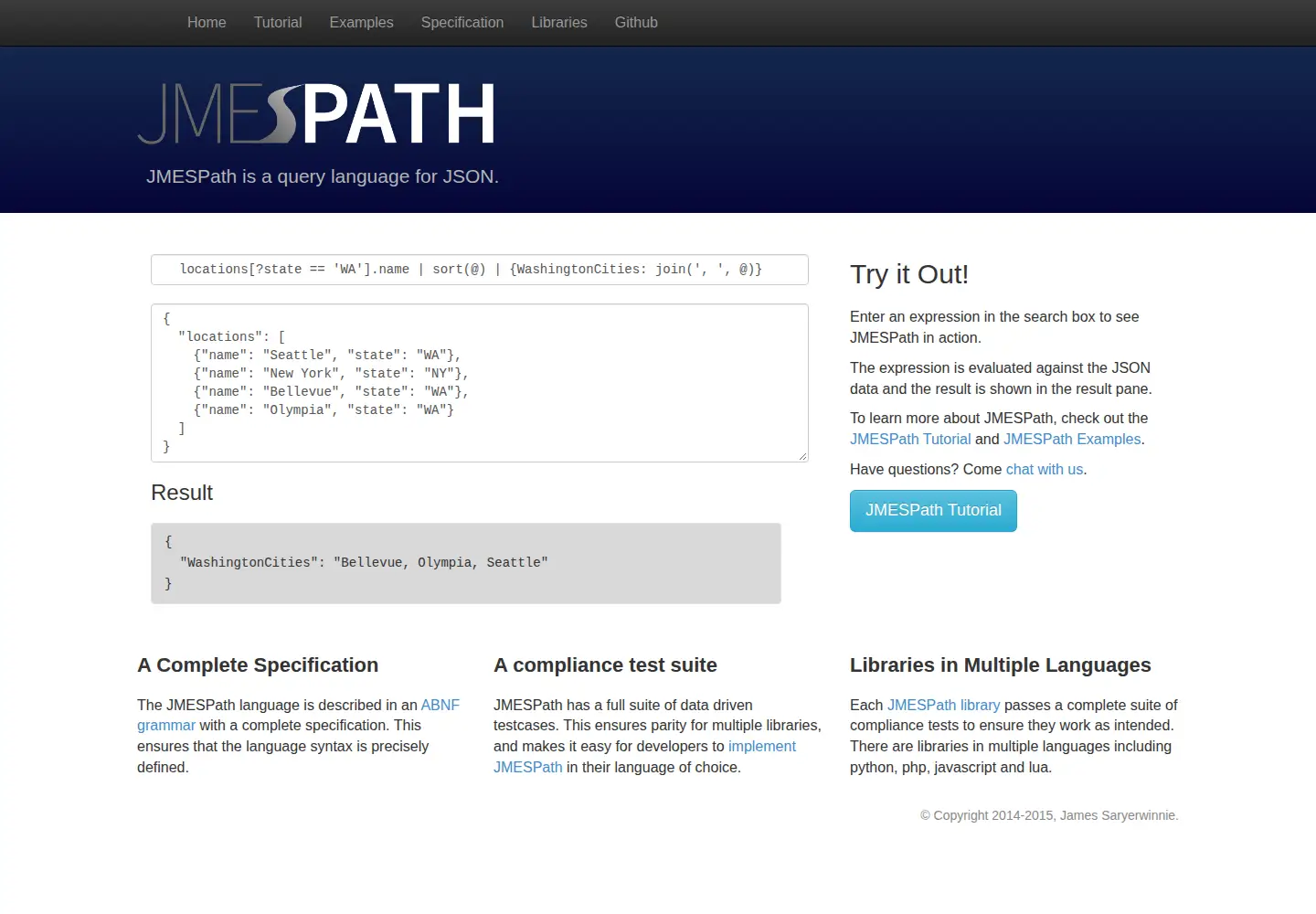1316x914 pixels.
Task: Open the JMESPath Examples link
Action: (1072, 440)
